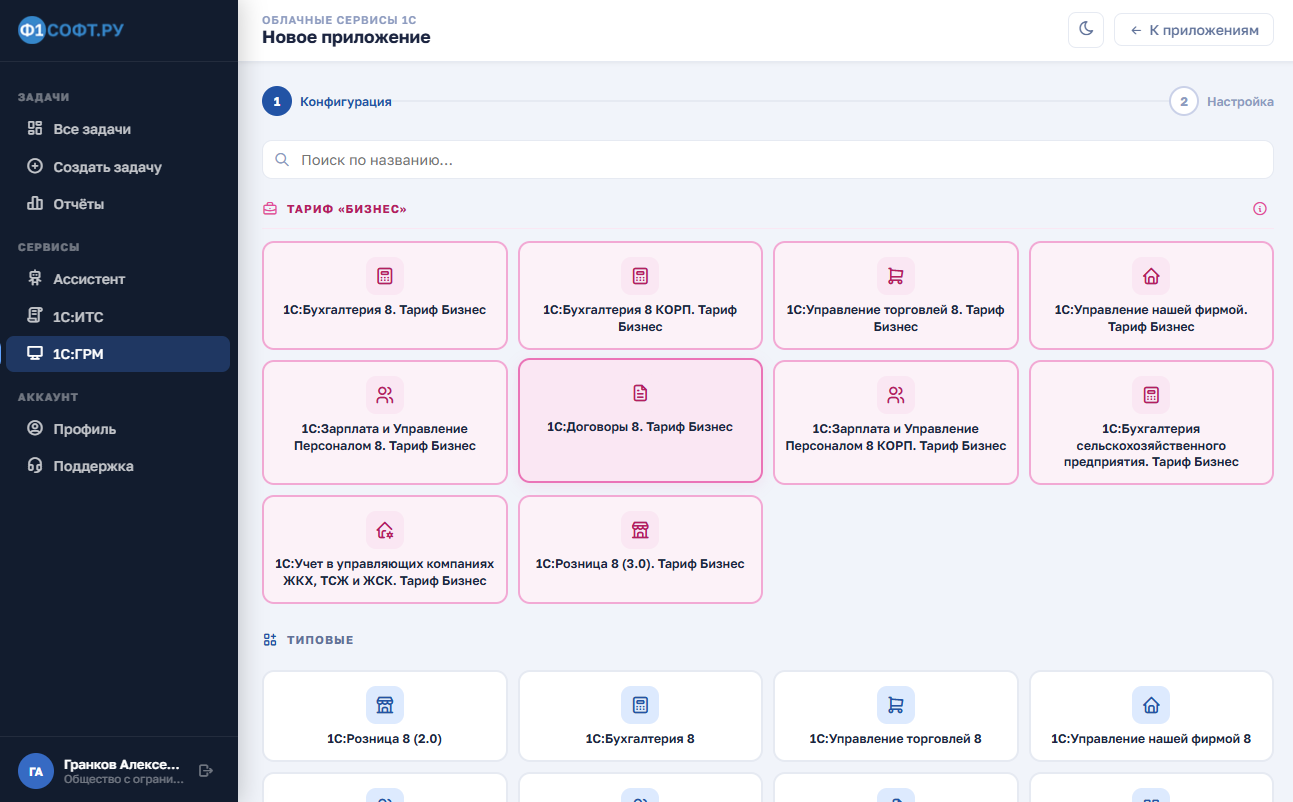1293x802 pixels.
Task: Click the К приложениям button
Action: point(1194,30)
